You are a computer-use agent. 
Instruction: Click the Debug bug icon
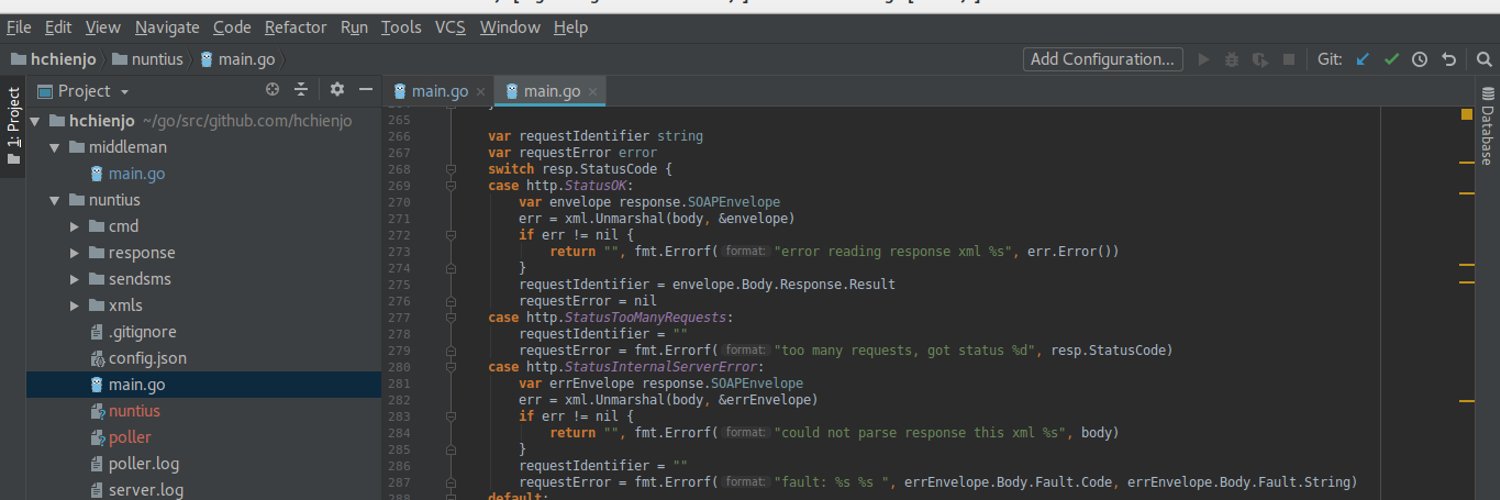click(1232, 59)
